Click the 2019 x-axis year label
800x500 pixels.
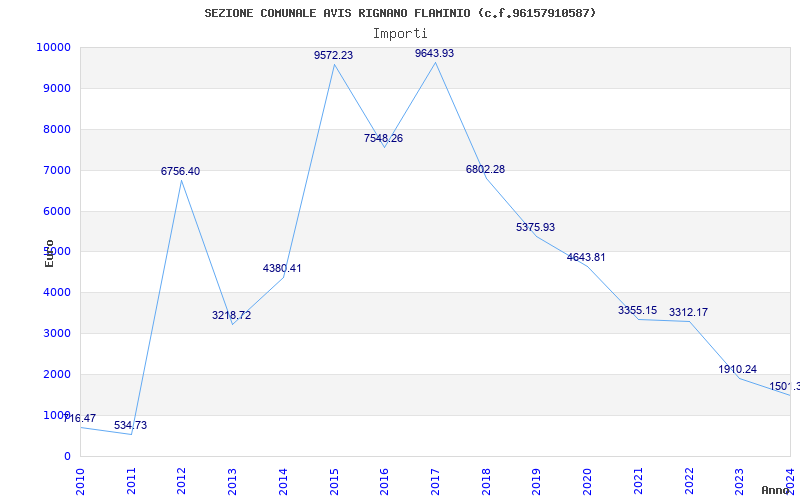coord(536,482)
